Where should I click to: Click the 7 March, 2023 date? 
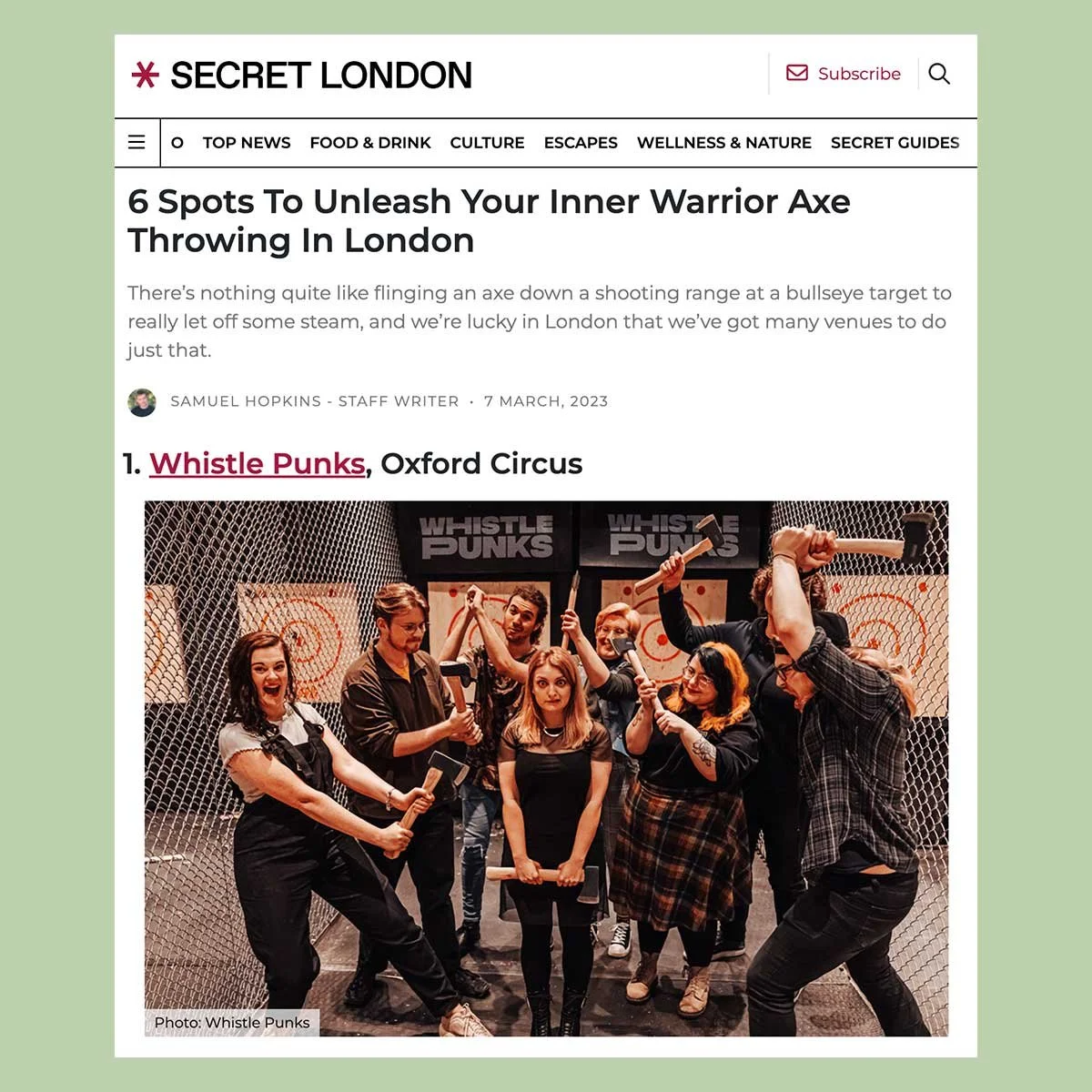click(x=546, y=401)
